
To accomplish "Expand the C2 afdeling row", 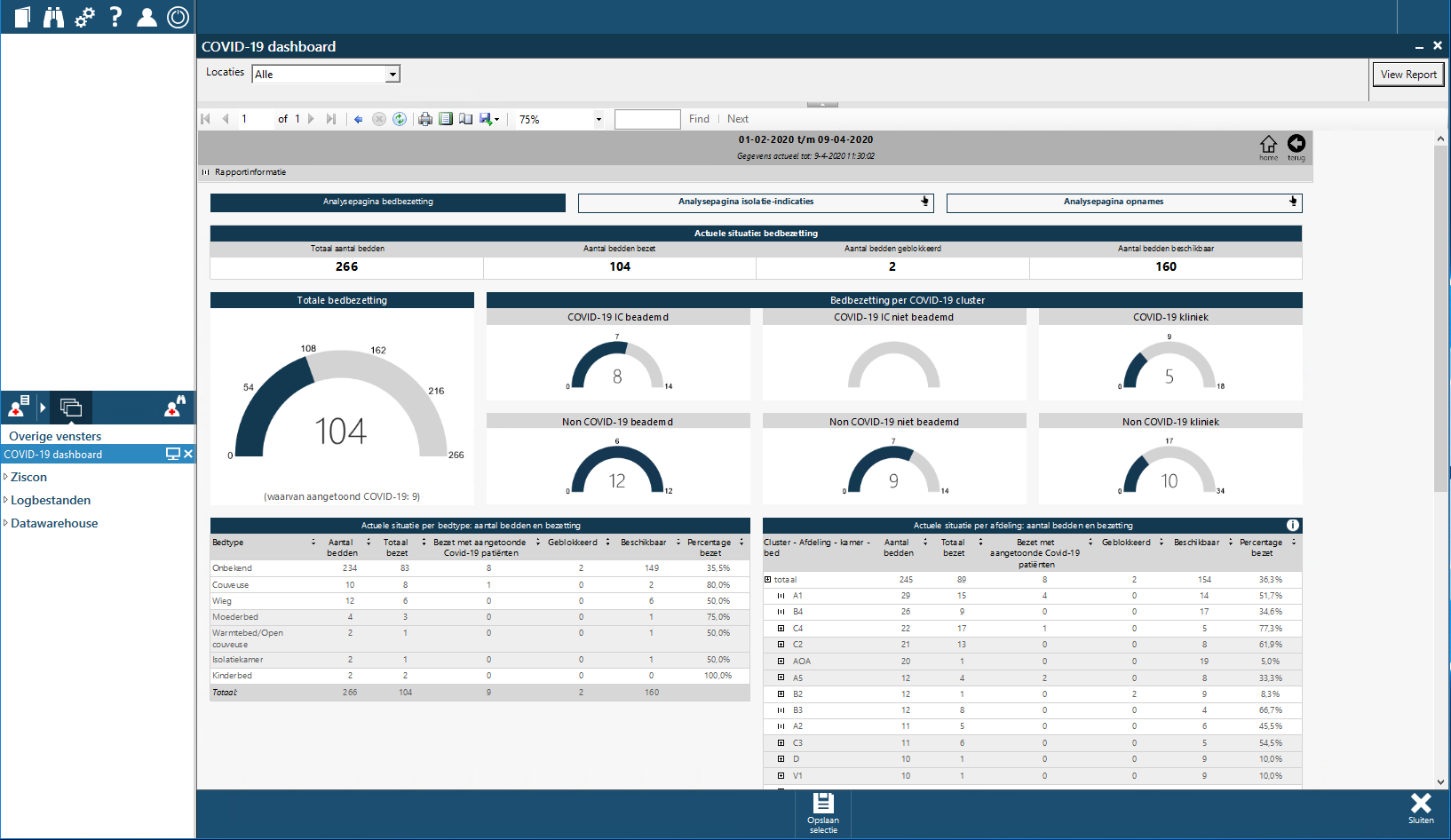I will click(x=781, y=645).
